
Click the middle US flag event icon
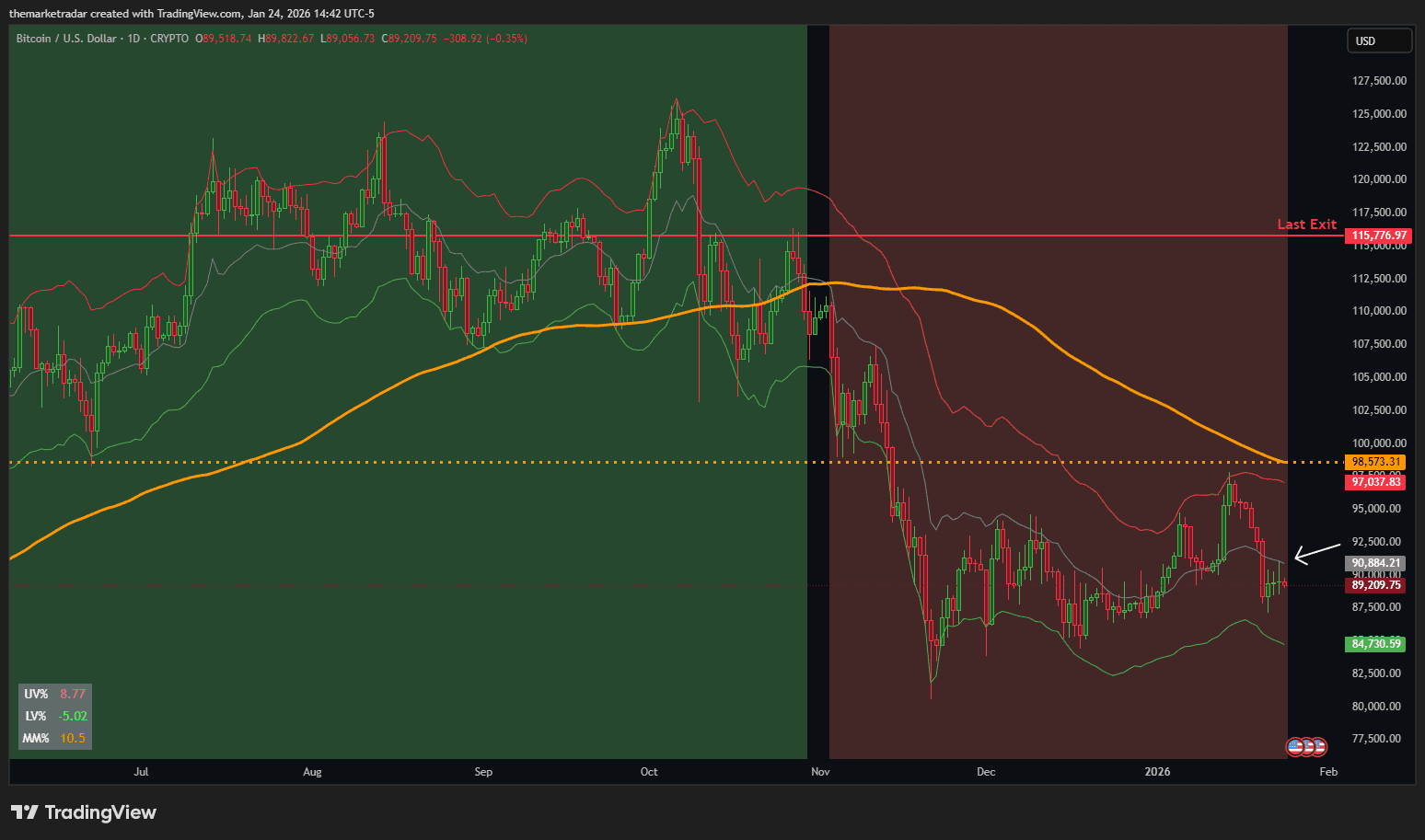pos(1307,746)
